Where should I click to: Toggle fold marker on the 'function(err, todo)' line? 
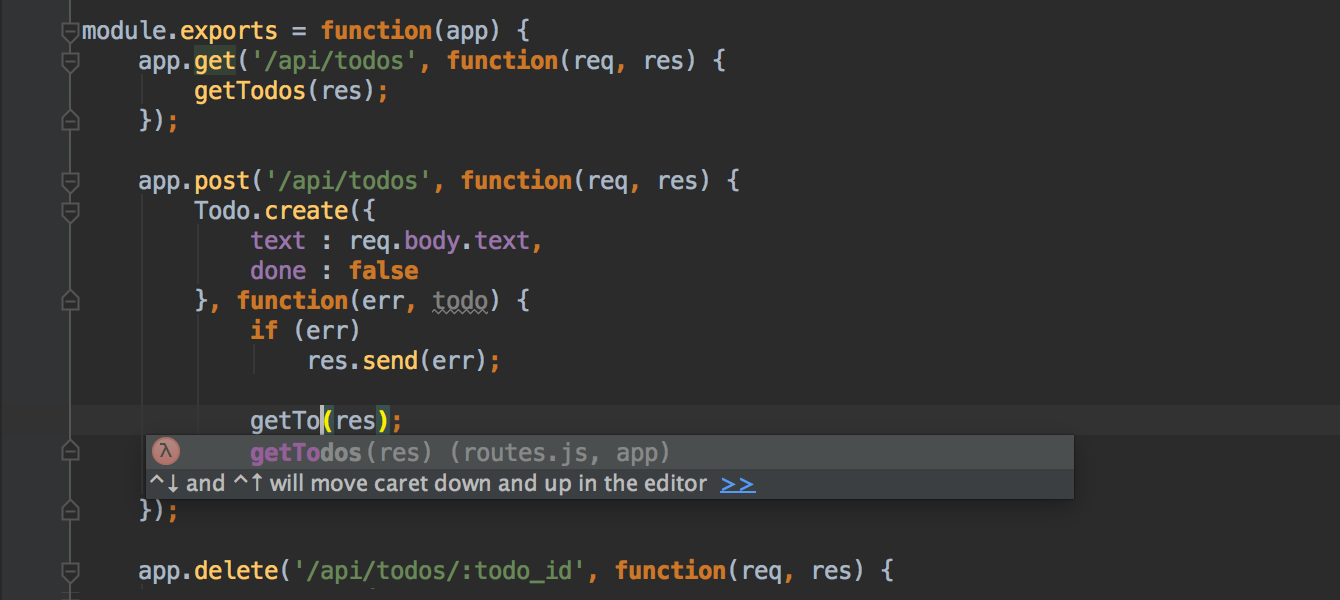click(x=70, y=301)
